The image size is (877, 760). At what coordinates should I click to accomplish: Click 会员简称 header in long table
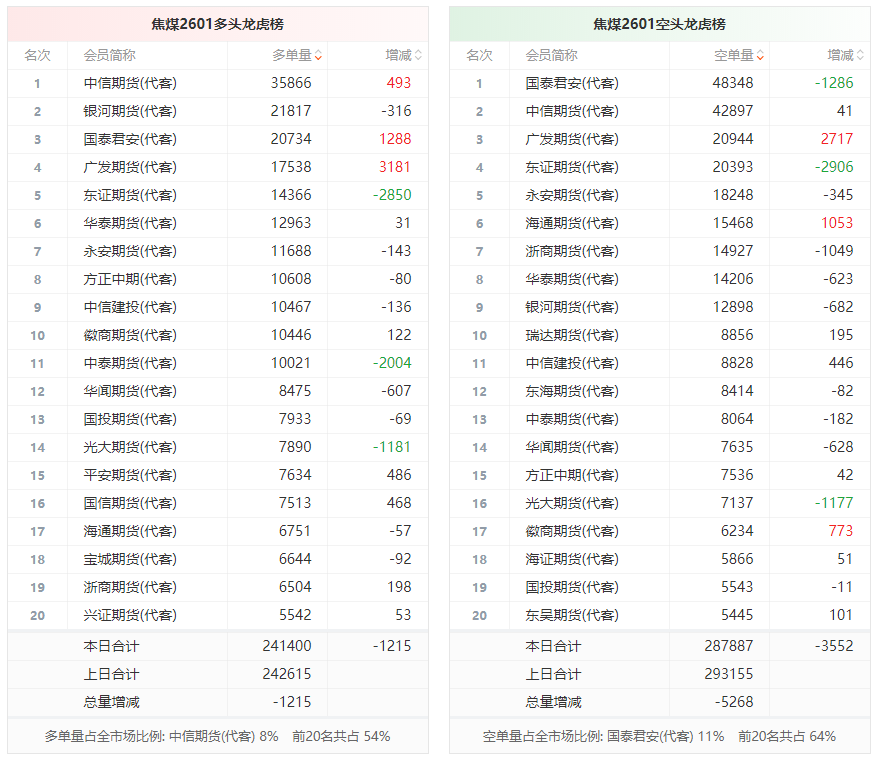(110, 55)
